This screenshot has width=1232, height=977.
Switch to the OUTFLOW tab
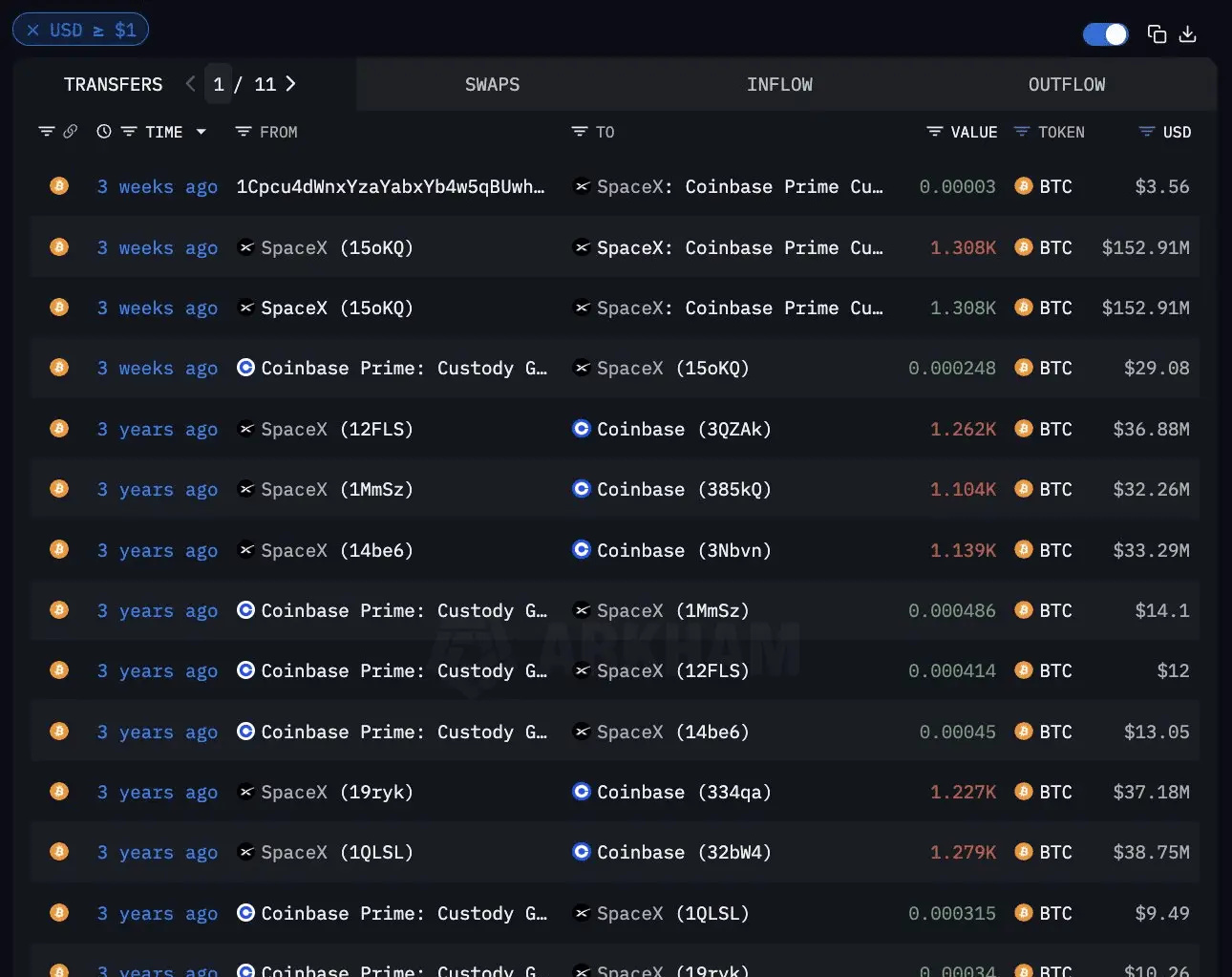coord(1067,84)
